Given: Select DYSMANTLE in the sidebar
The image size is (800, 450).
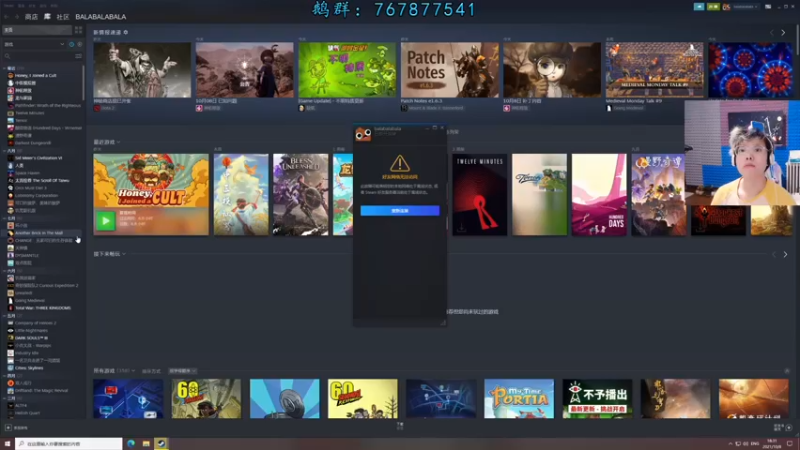Looking at the screenshot, I should [x=27, y=255].
